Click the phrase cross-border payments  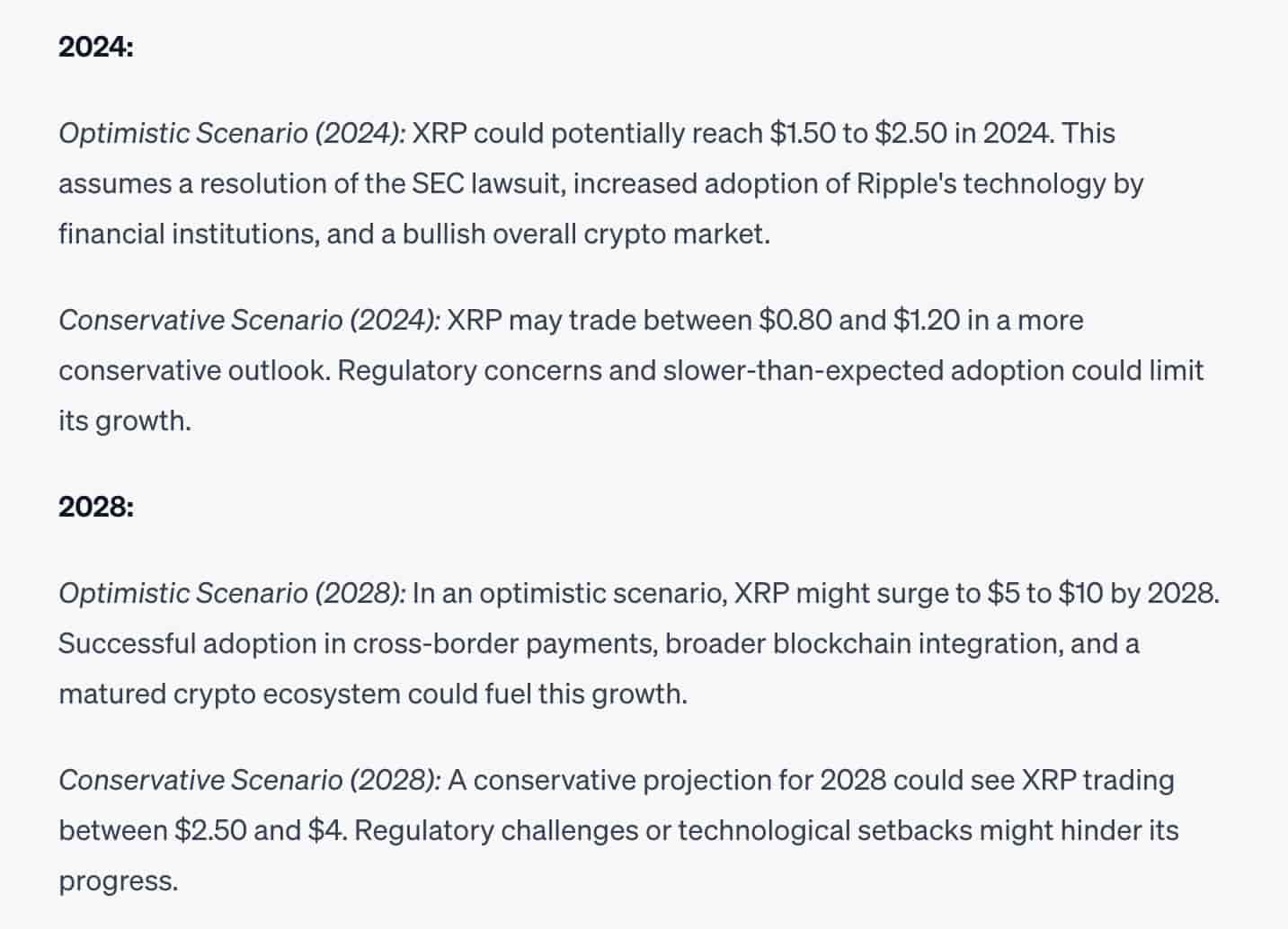[504, 644]
